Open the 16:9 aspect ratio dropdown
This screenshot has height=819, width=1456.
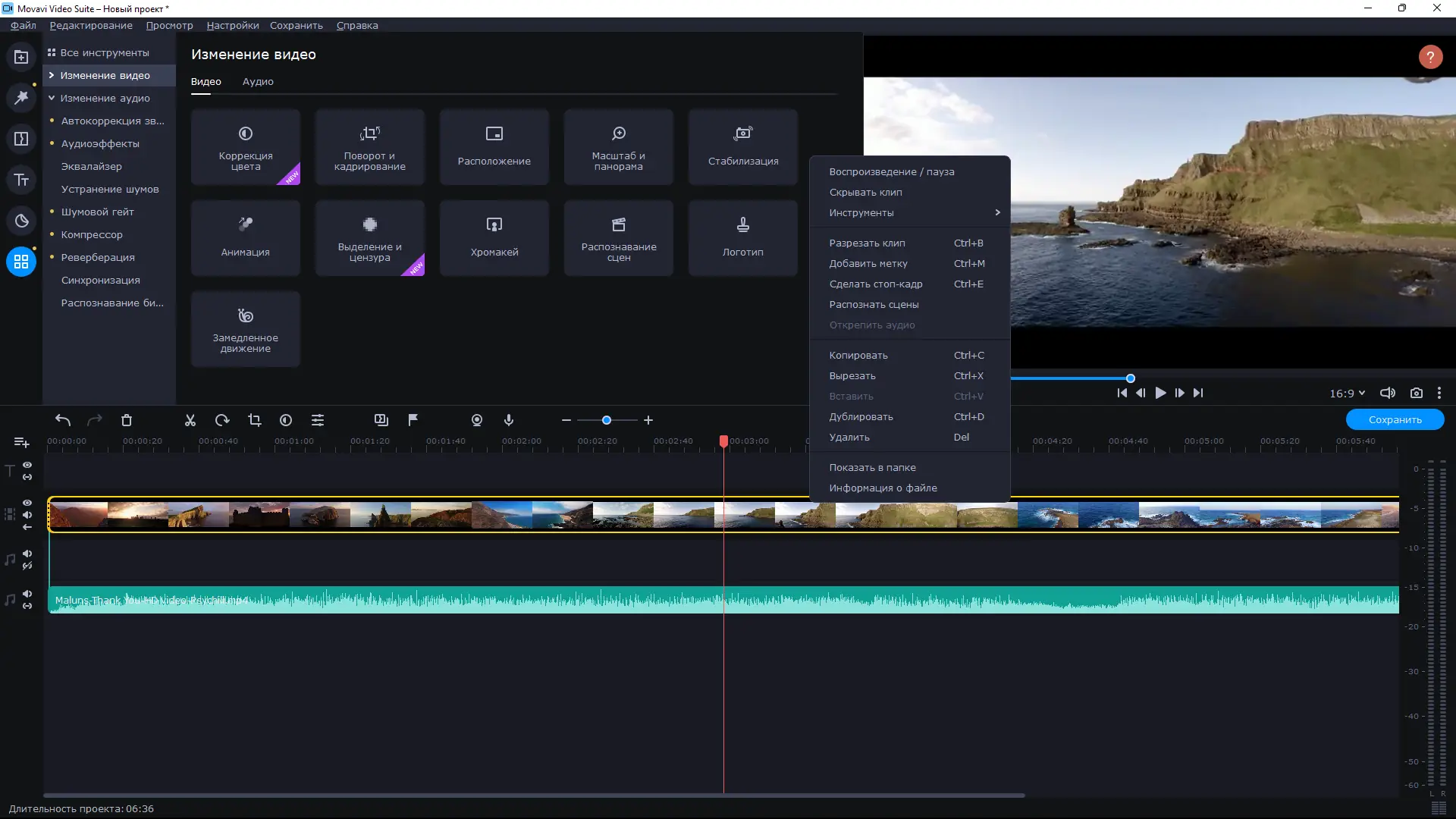[1347, 393]
